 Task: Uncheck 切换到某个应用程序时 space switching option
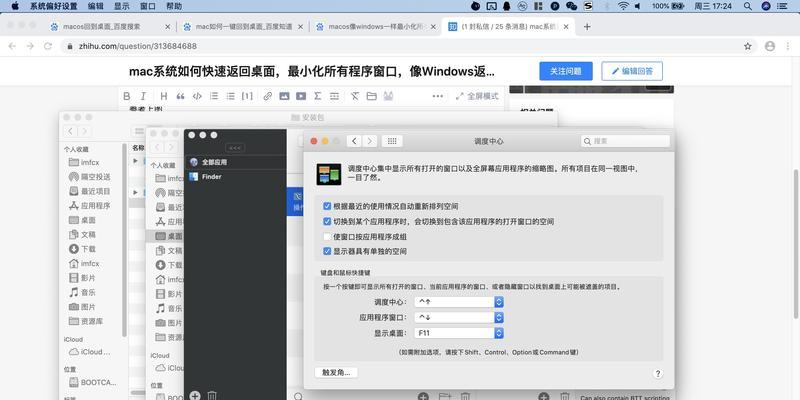pos(327,221)
